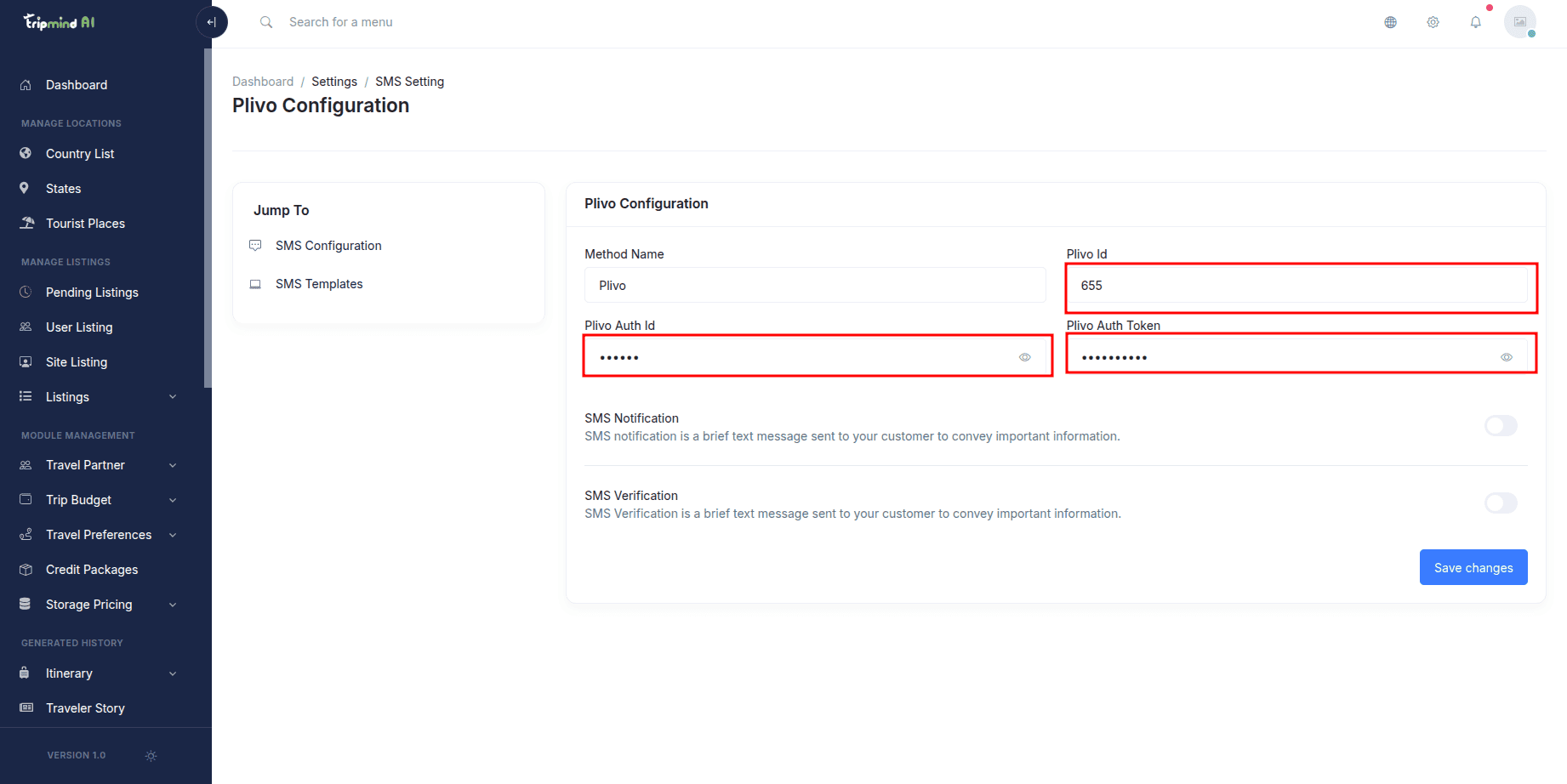The width and height of the screenshot is (1567, 784).
Task: Click the SMS Setting breadcrumb text
Action: pos(409,82)
